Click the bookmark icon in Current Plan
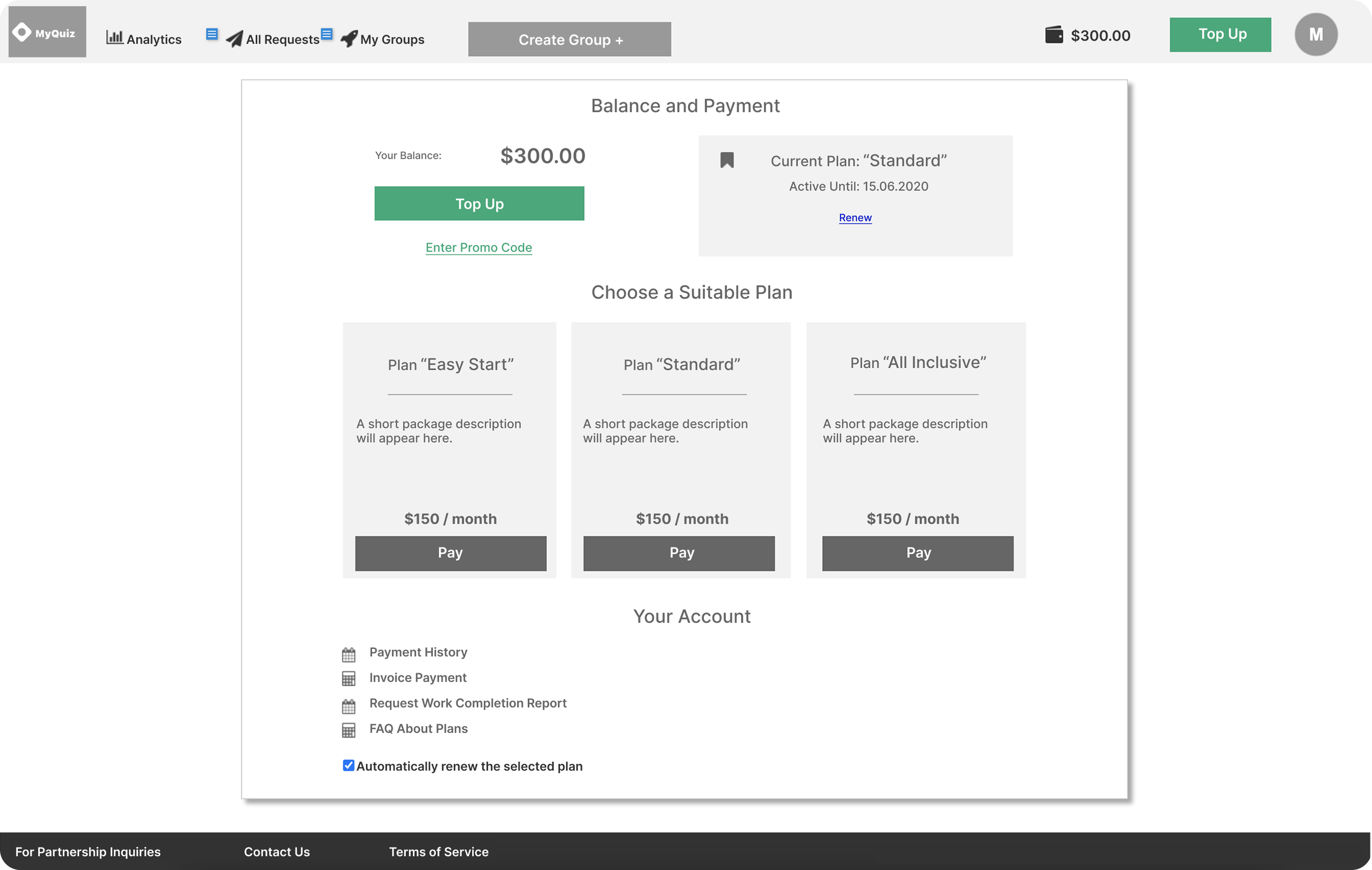 [x=726, y=160]
